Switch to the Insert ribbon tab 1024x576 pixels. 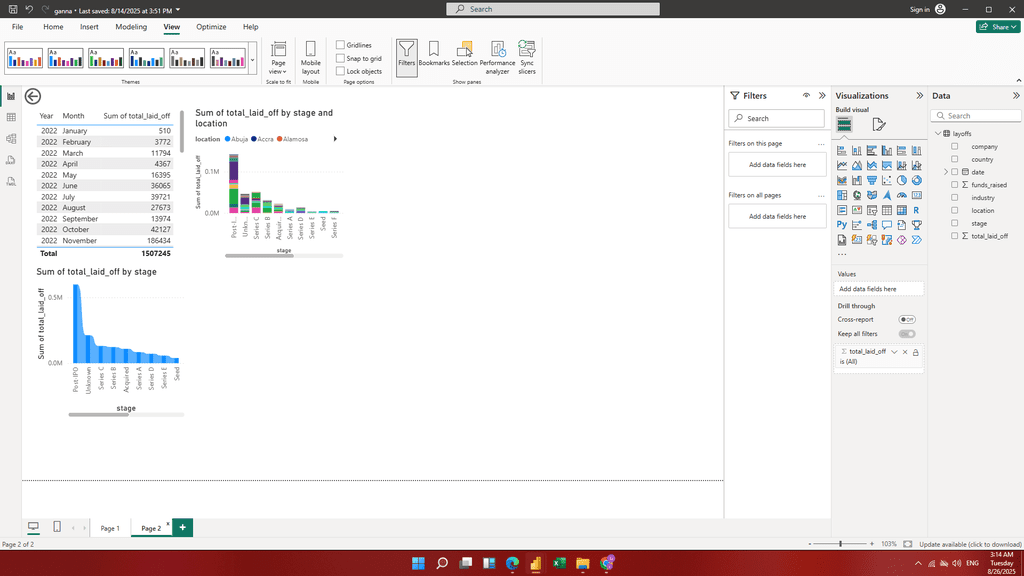89,27
